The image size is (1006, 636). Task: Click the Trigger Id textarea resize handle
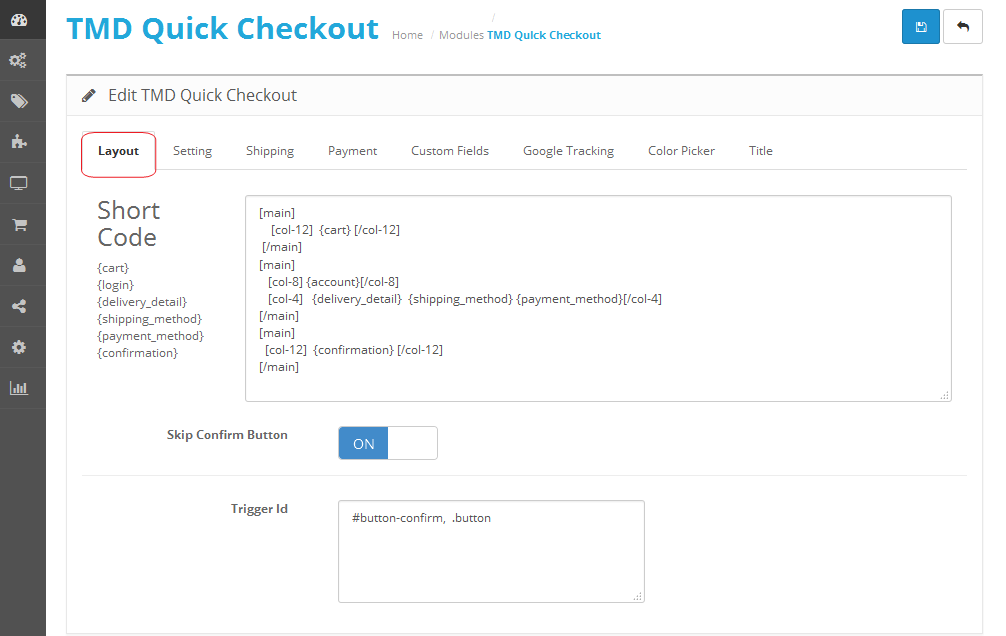(638, 596)
